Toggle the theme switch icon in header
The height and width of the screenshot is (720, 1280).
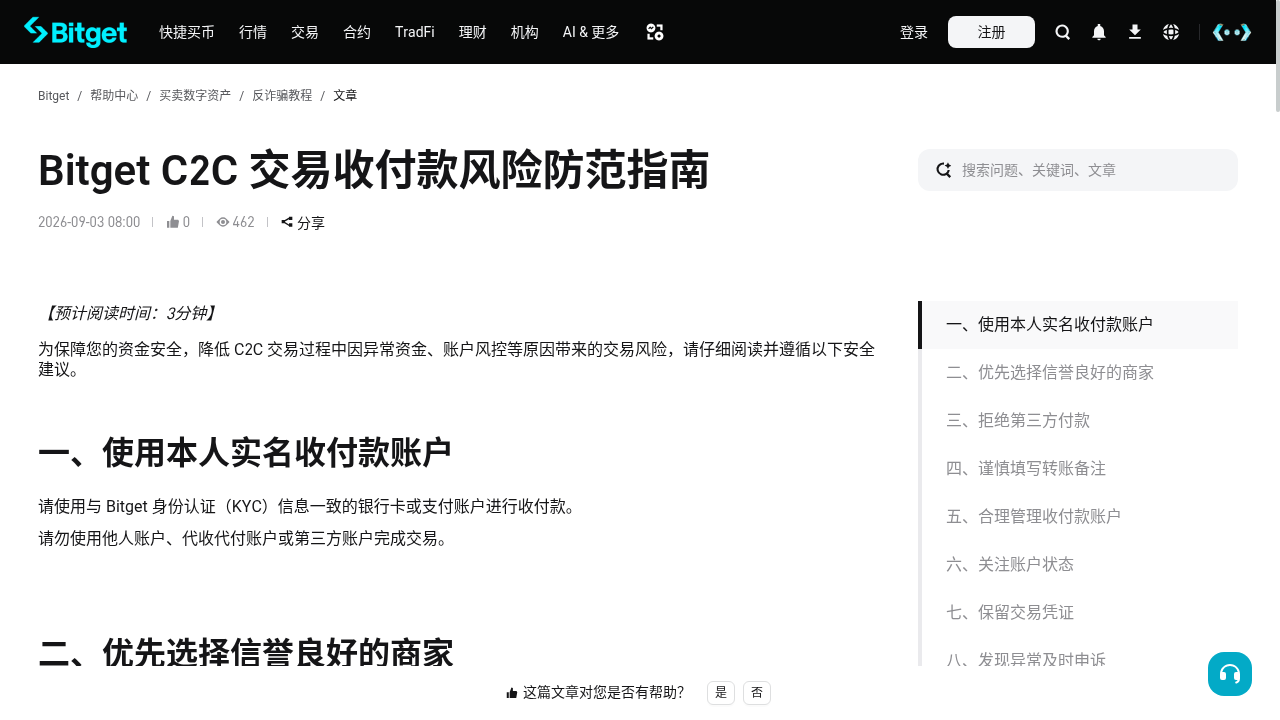[x=1232, y=32]
